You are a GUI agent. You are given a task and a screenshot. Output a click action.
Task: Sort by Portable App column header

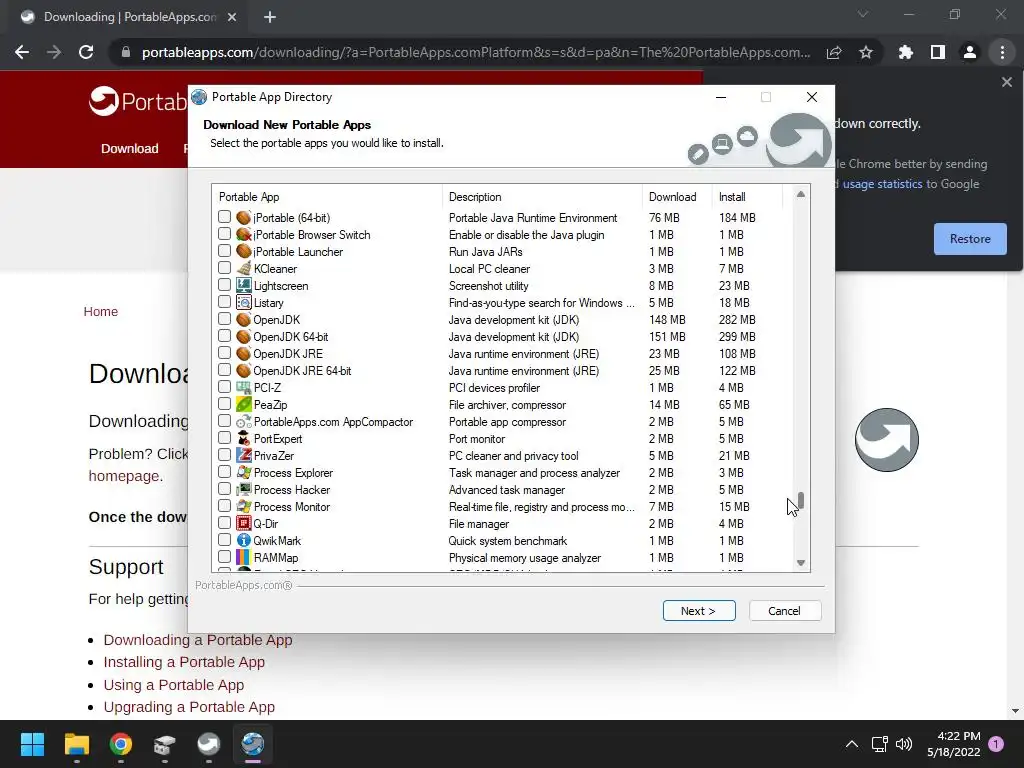pos(327,197)
